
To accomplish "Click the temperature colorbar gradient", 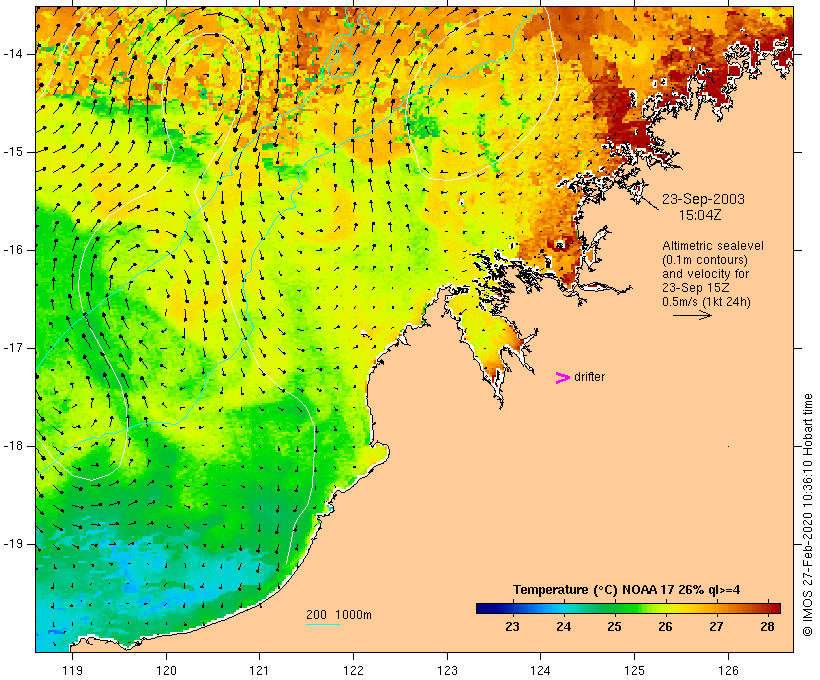I will (x=628, y=608).
